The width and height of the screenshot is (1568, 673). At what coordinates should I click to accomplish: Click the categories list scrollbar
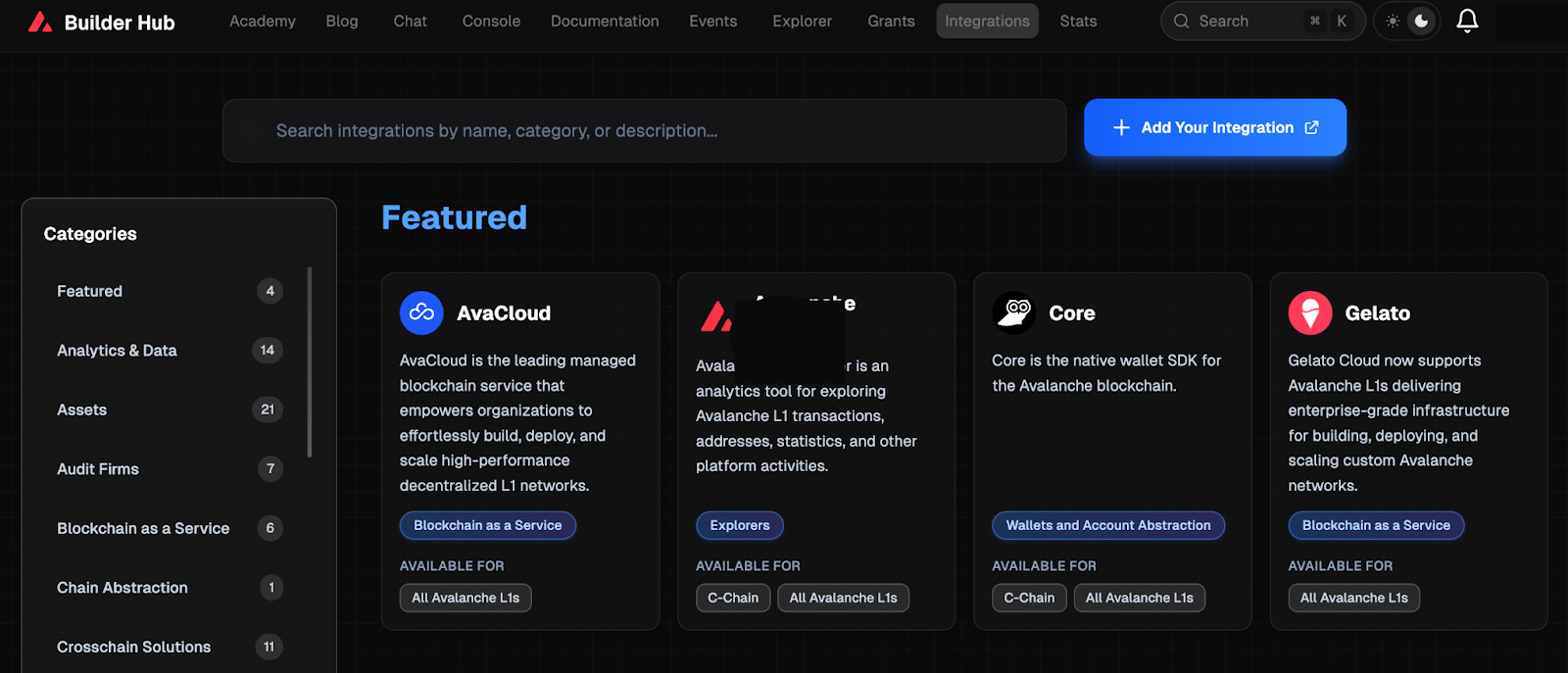coord(310,361)
